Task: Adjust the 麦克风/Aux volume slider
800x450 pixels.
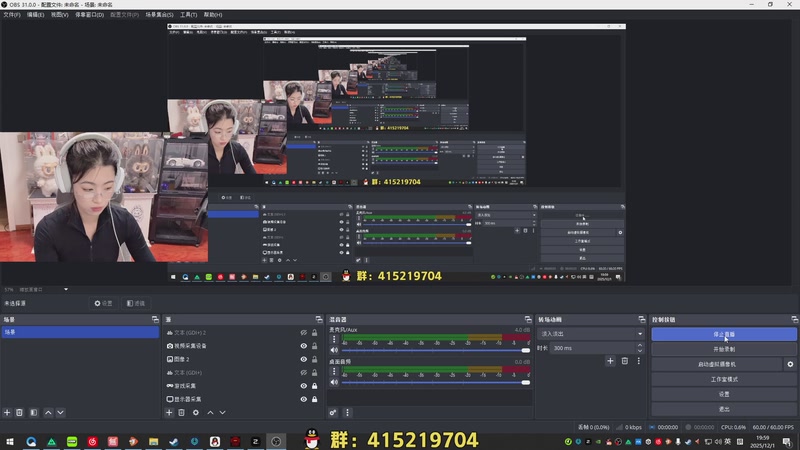Action: click(436, 350)
